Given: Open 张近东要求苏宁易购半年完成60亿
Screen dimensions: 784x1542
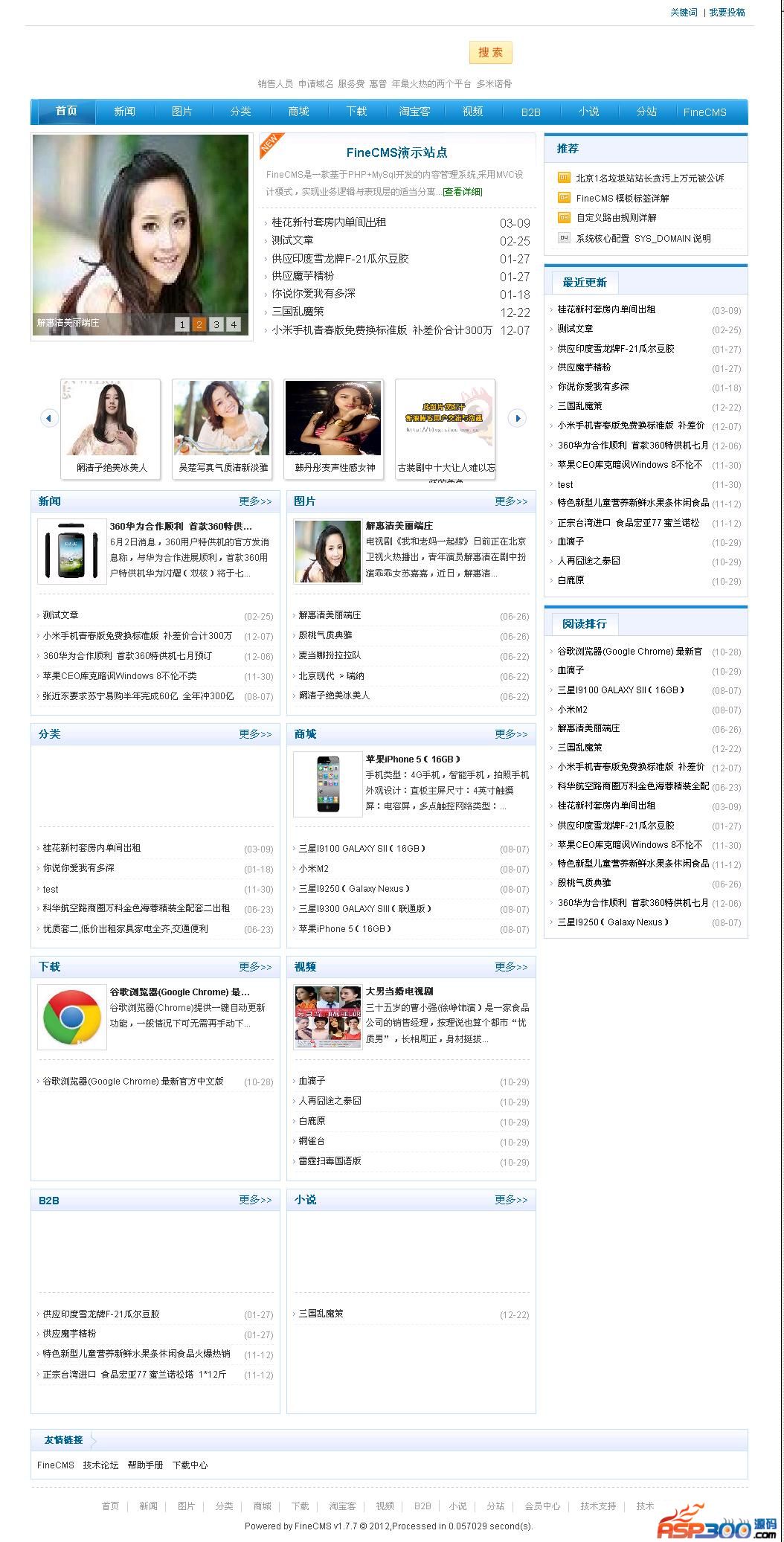Looking at the screenshot, I should pos(138,696).
